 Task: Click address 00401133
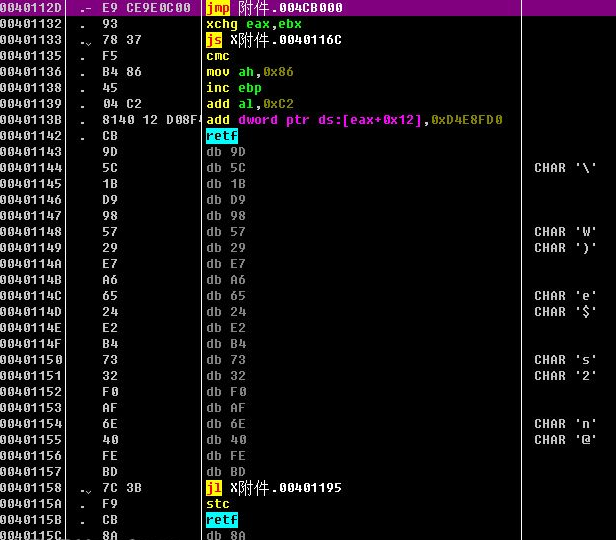31,40
